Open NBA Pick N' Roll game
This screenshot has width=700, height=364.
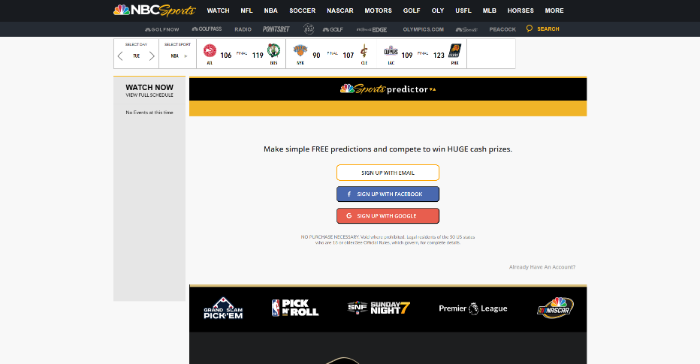point(295,308)
